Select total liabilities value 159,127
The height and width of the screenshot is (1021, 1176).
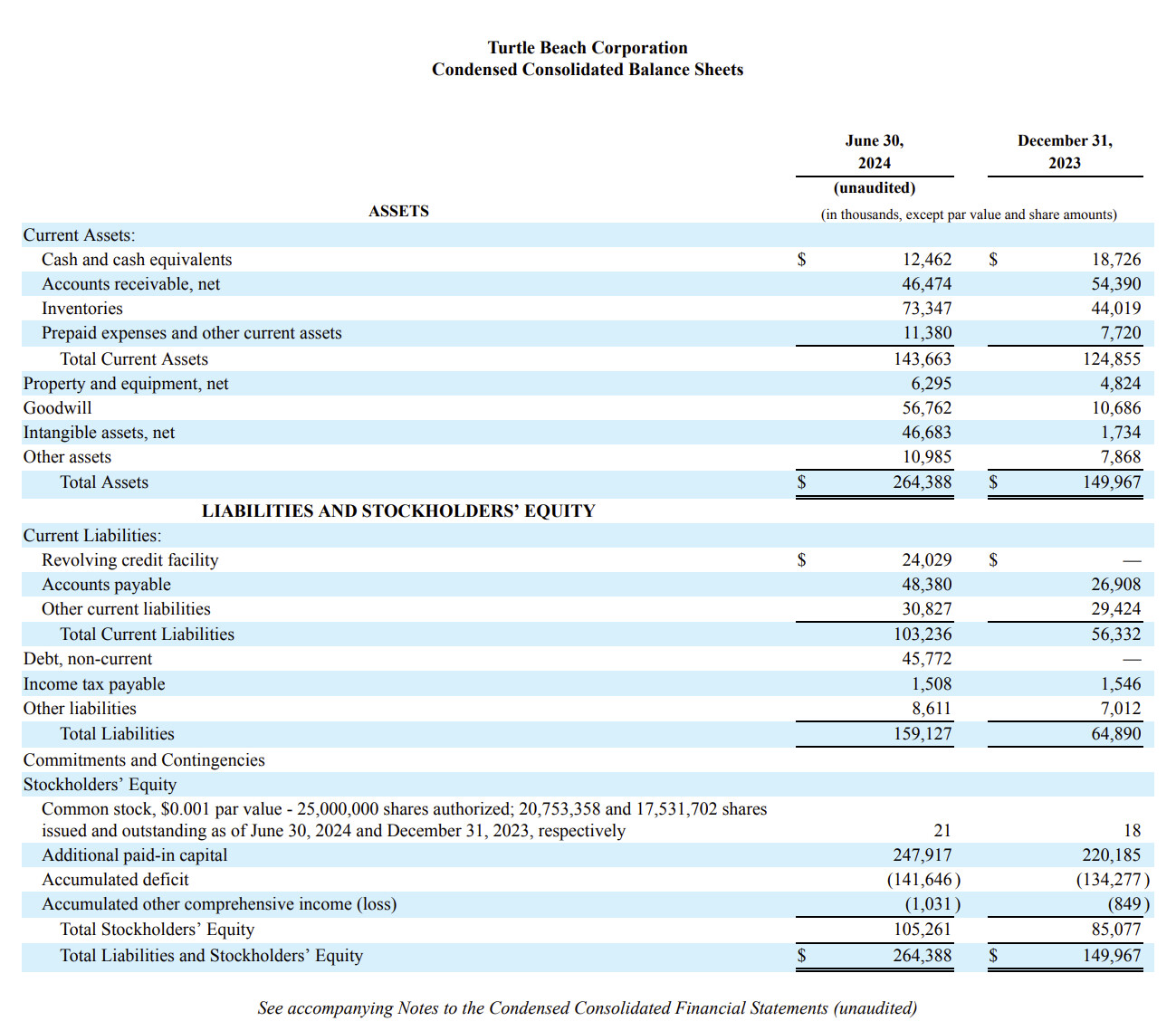(x=923, y=734)
